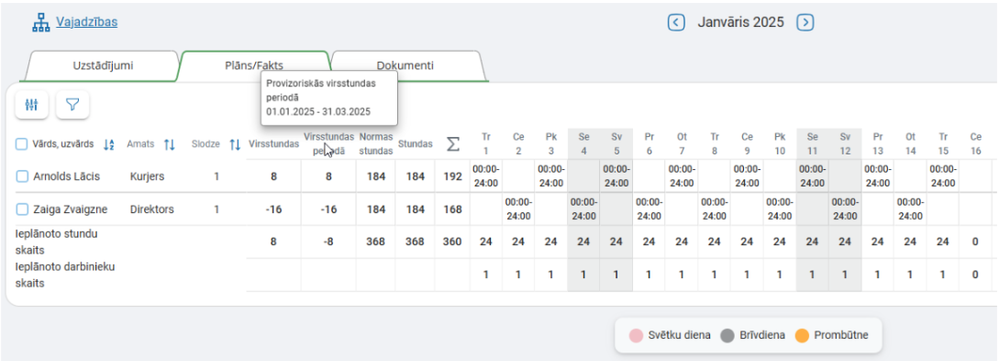
Task: Click the Se 4 weekend day header
Action: (x=584, y=144)
